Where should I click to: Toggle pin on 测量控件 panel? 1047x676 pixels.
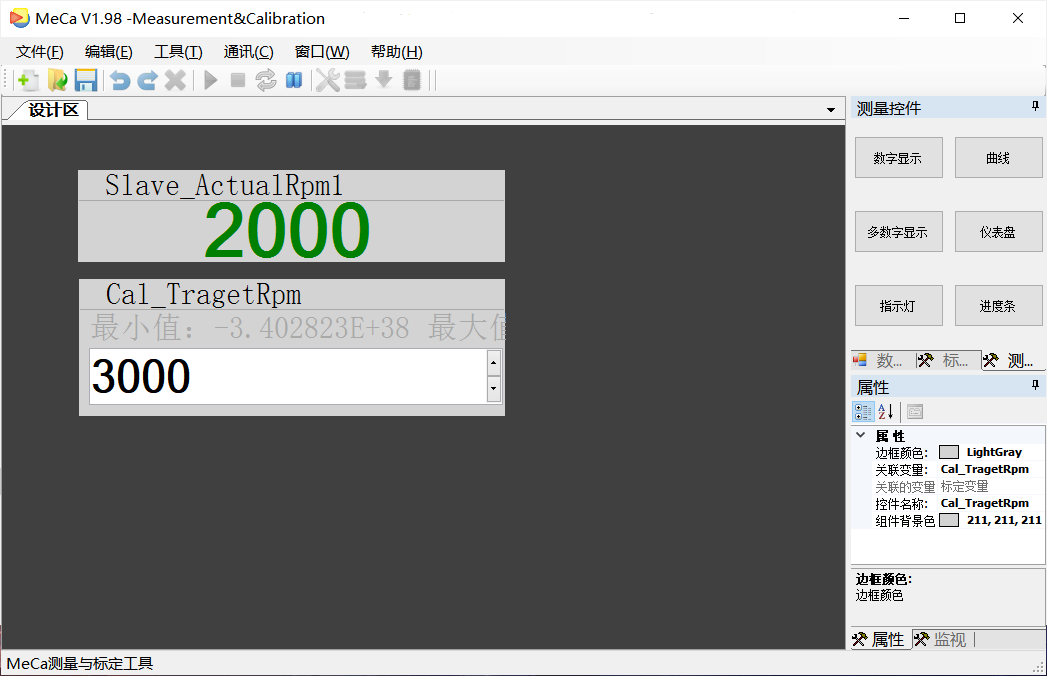click(1035, 106)
